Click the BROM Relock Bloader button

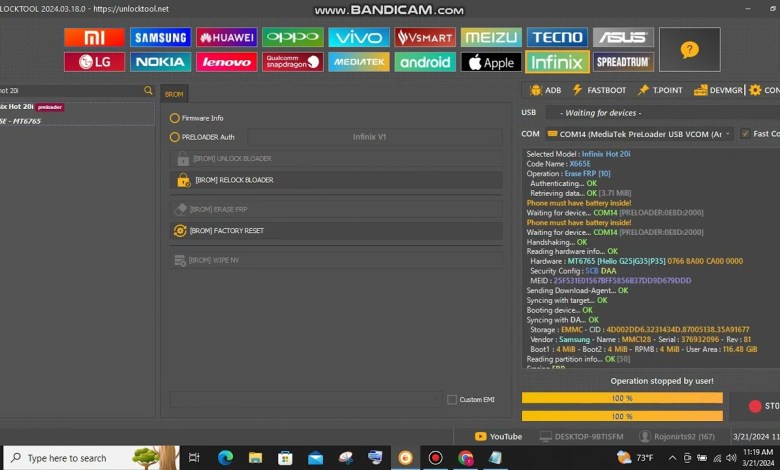[x=336, y=180]
